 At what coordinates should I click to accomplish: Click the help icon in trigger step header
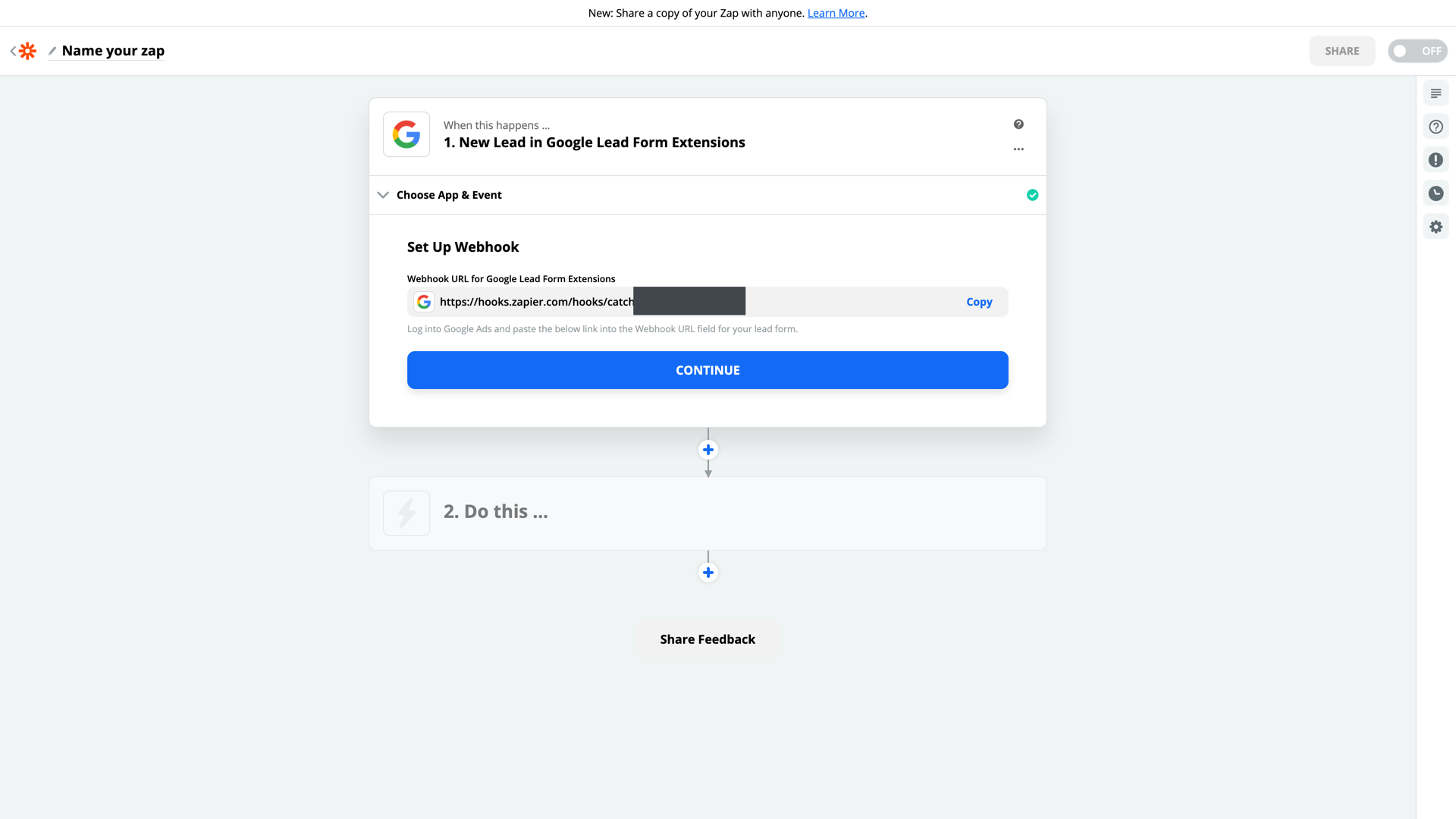click(1018, 124)
